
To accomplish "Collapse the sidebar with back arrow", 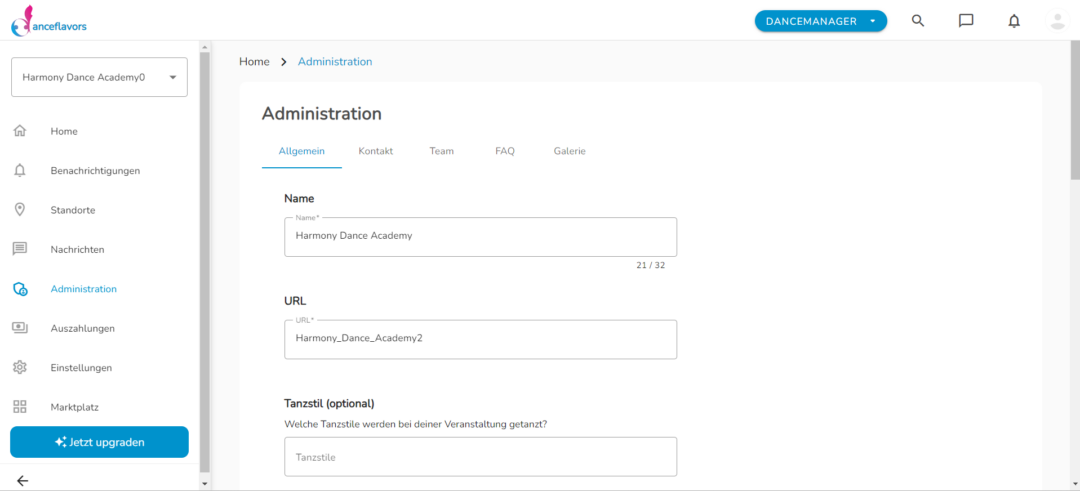I will (x=22, y=481).
